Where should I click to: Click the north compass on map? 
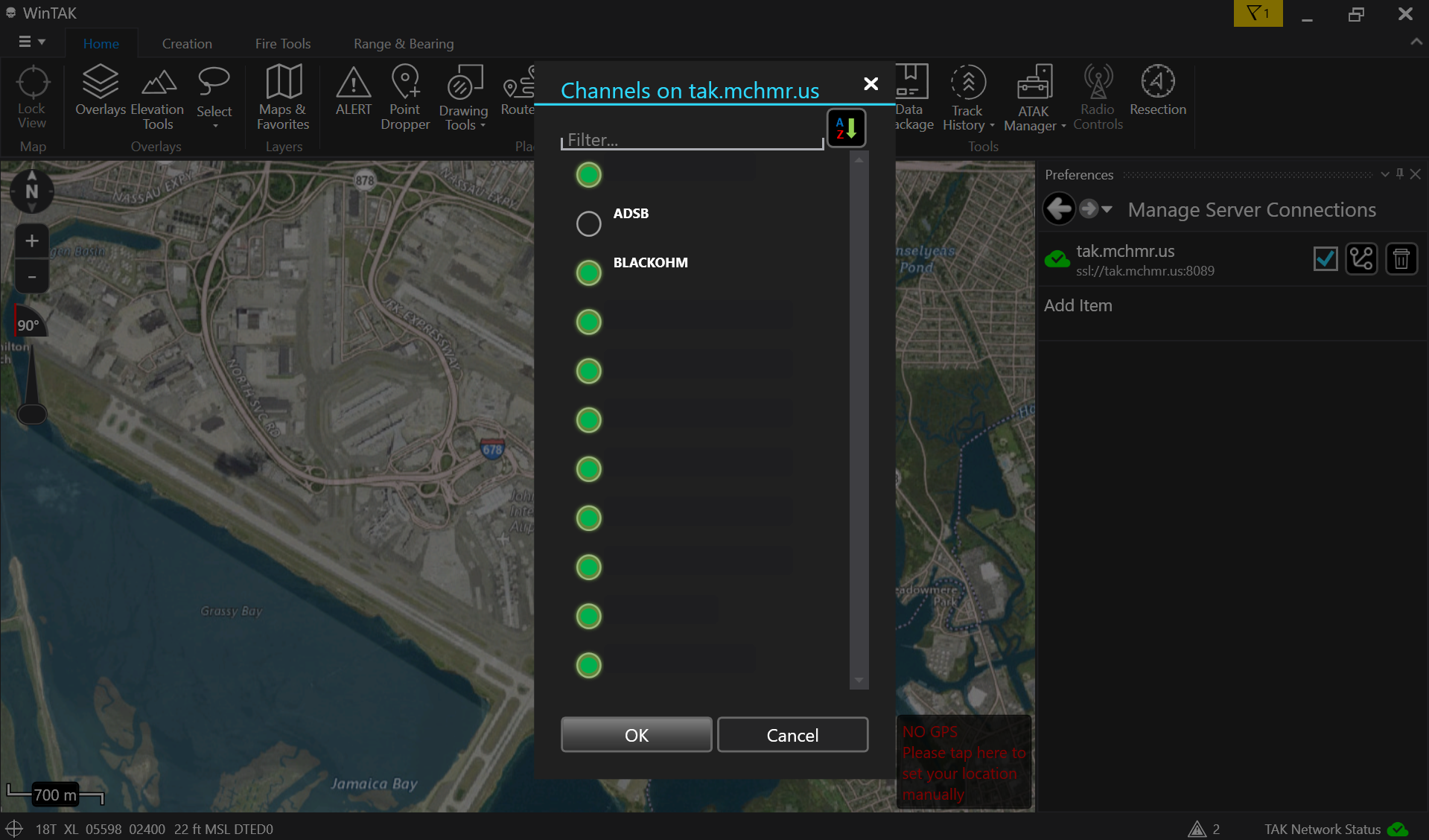pos(32,191)
